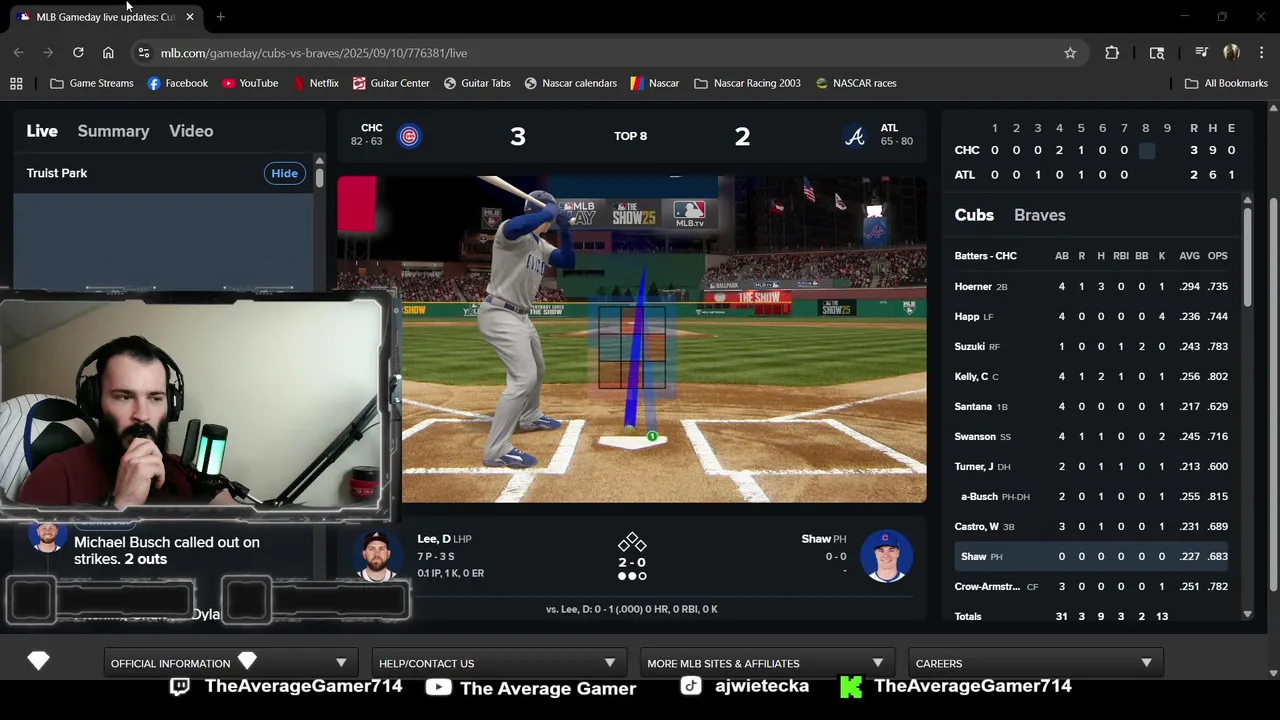The height and width of the screenshot is (720, 1280).
Task: Close the MLB Gameday tab
Action: 189,17
